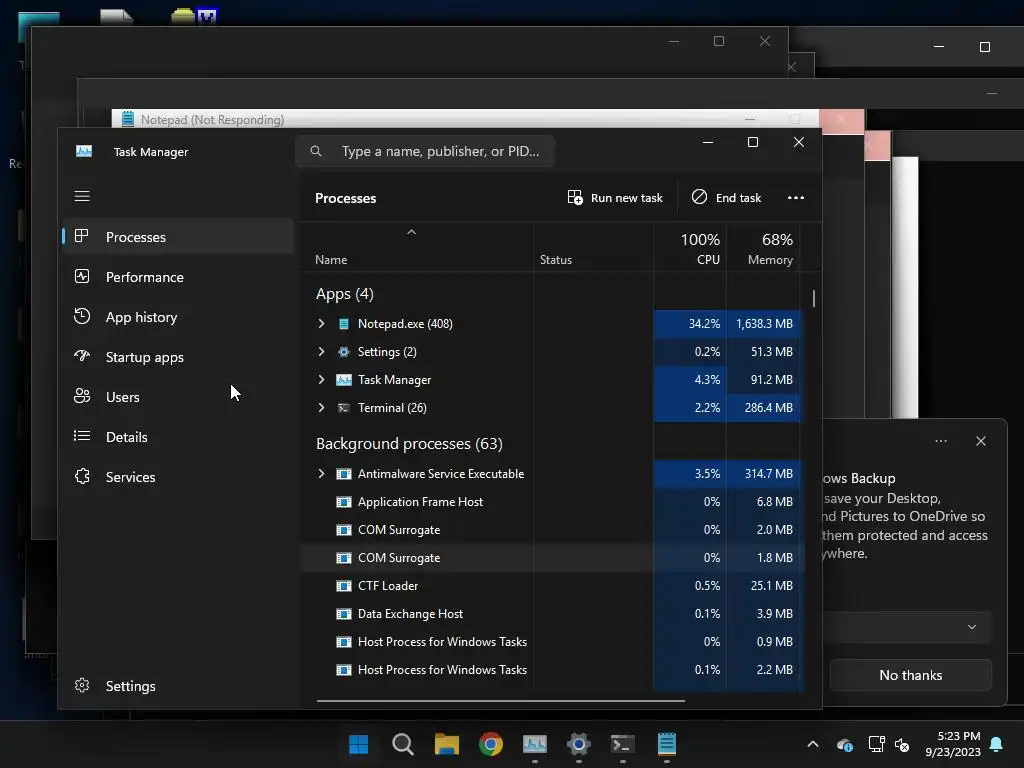1024x768 pixels.
Task: Click the Run new task icon
Action: 575,197
